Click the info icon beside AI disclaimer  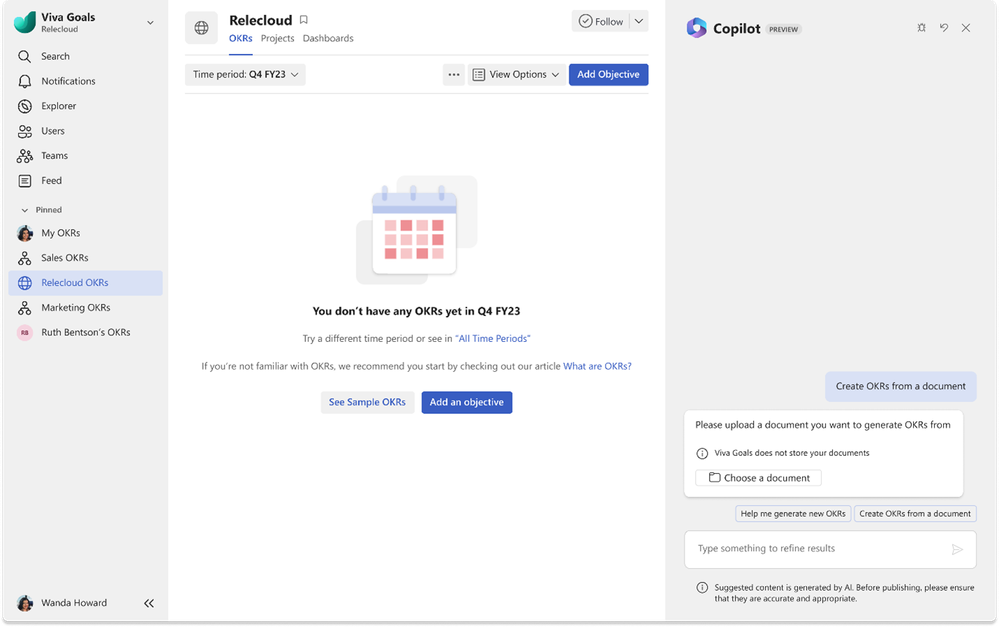[x=702, y=587]
